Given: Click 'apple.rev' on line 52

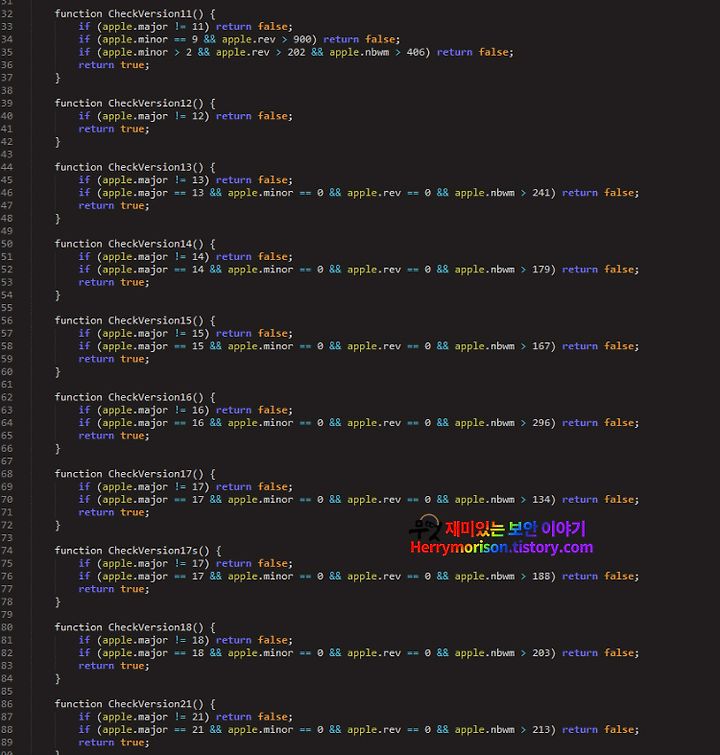Looking at the screenshot, I should pyautogui.click(x=374, y=269).
